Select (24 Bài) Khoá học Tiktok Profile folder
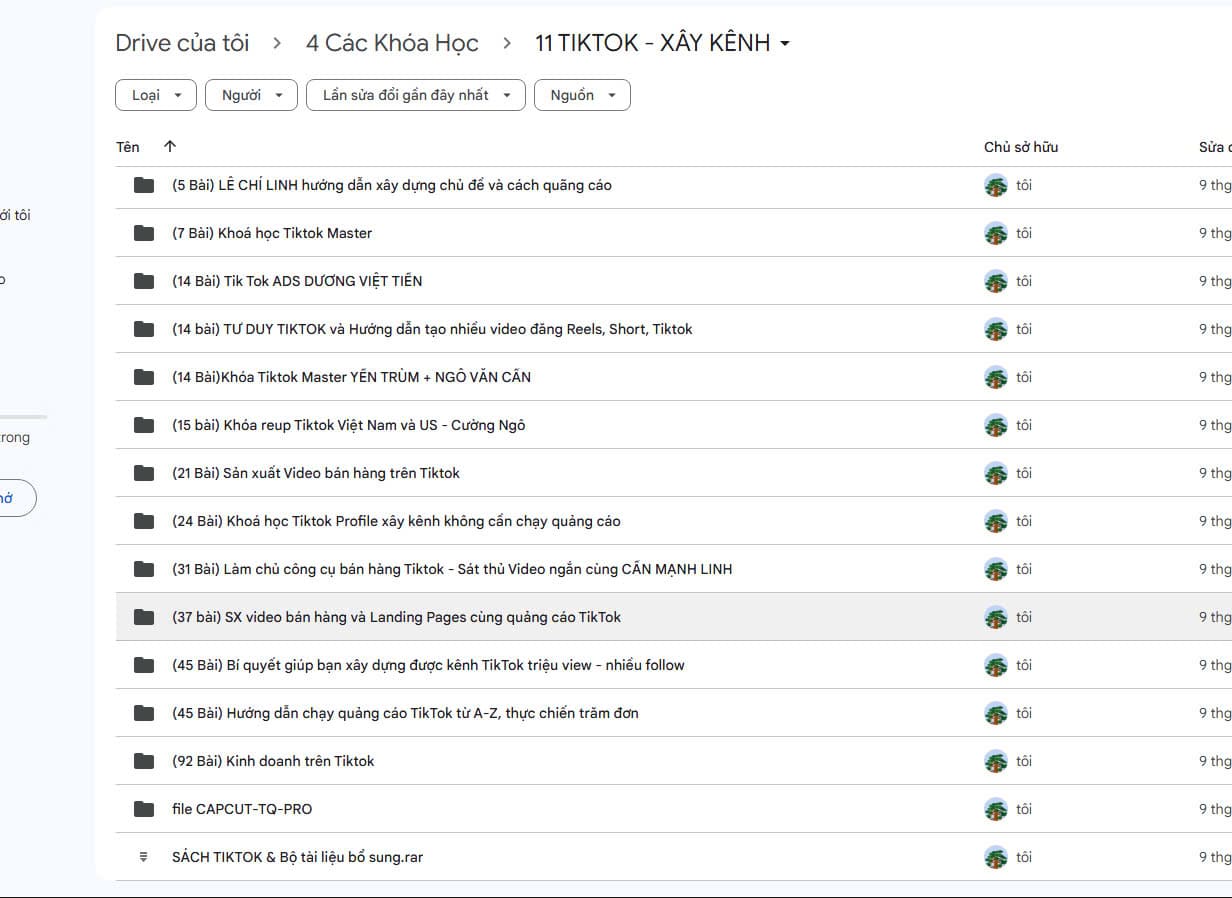The height and width of the screenshot is (898, 1232). point(396,521)
